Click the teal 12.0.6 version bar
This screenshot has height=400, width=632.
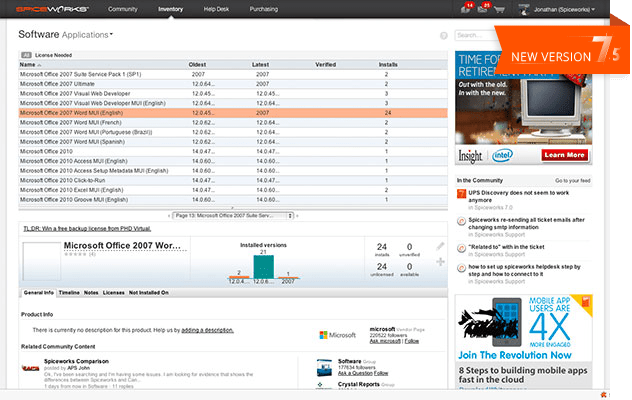(263, 267)
